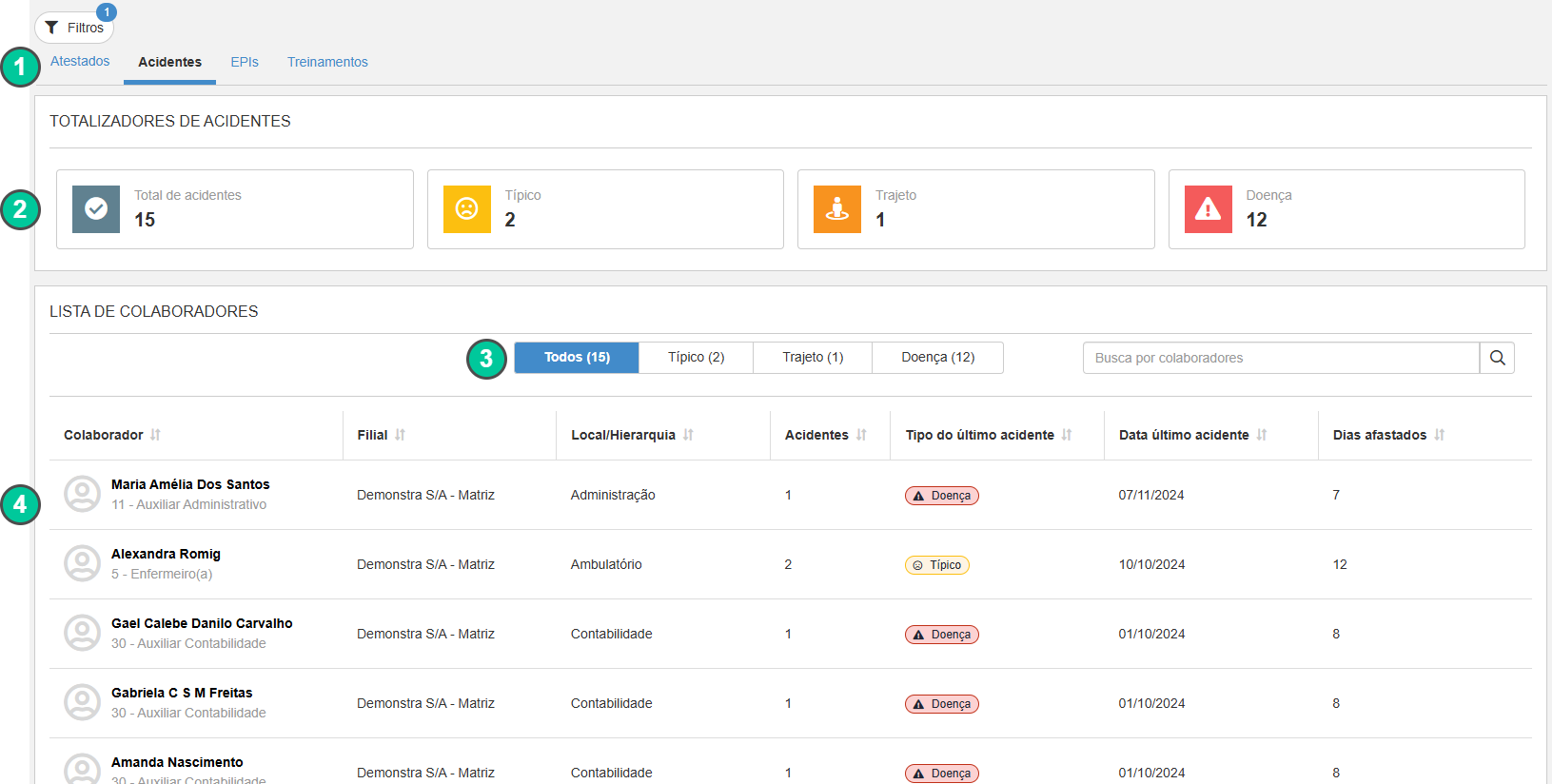Screen dimensions: 1553x784
Task: Sort by Colaborador column arrows
Action: [155, 435]
